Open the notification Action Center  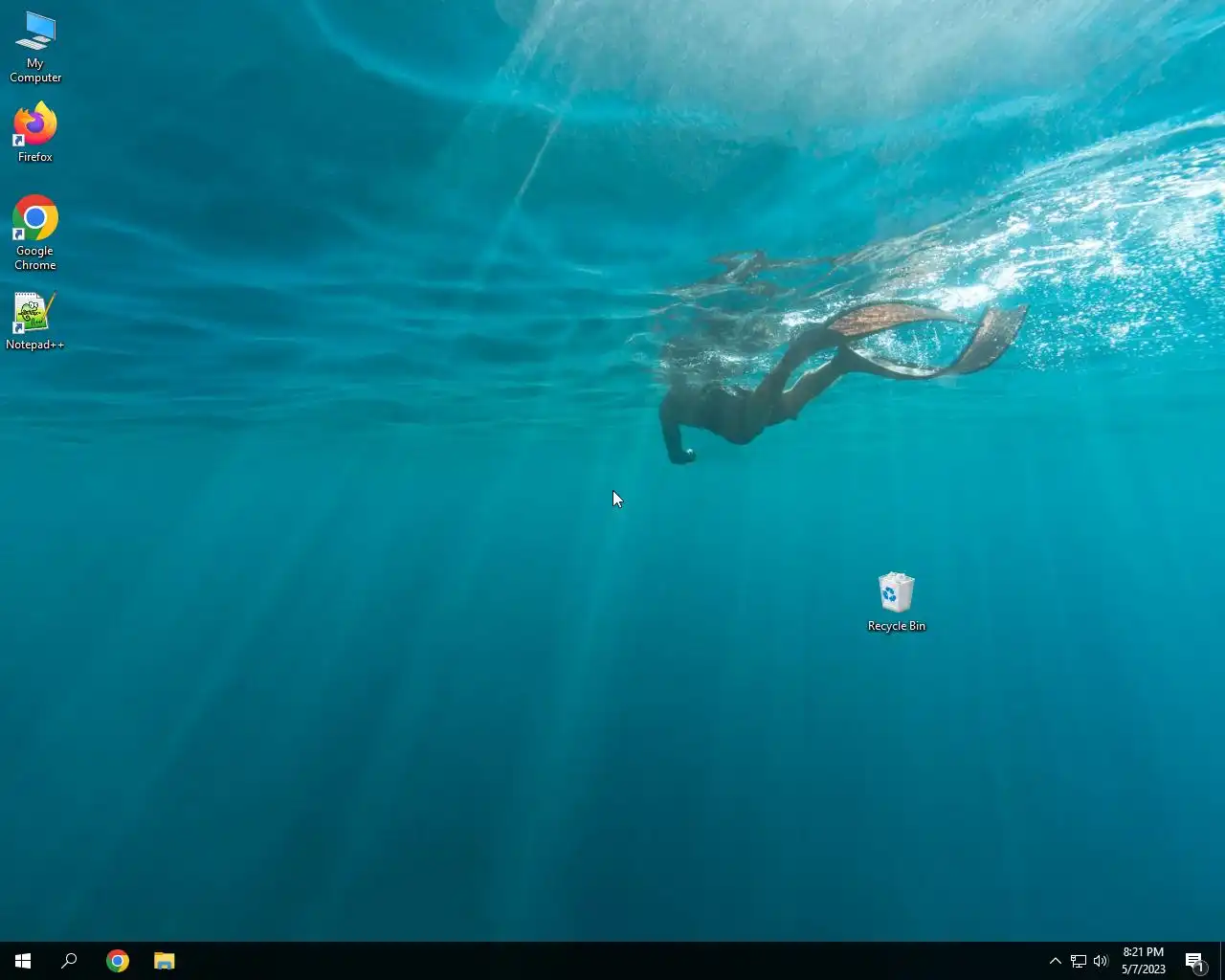(x=1194, y=961)
